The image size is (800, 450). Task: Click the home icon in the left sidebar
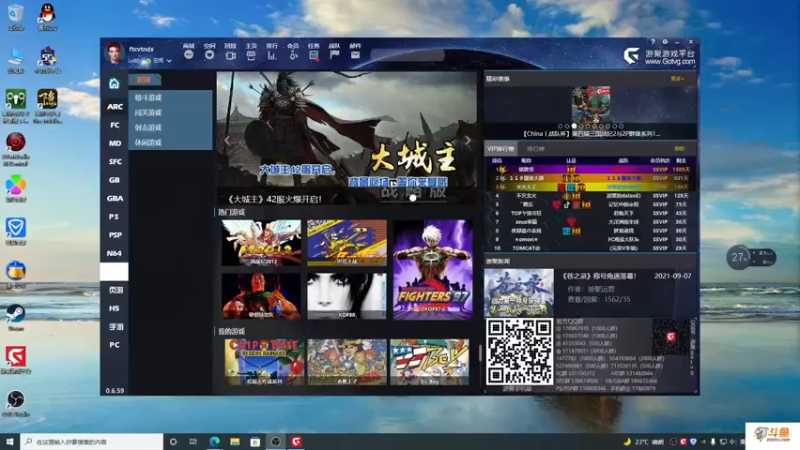[114, 83]
